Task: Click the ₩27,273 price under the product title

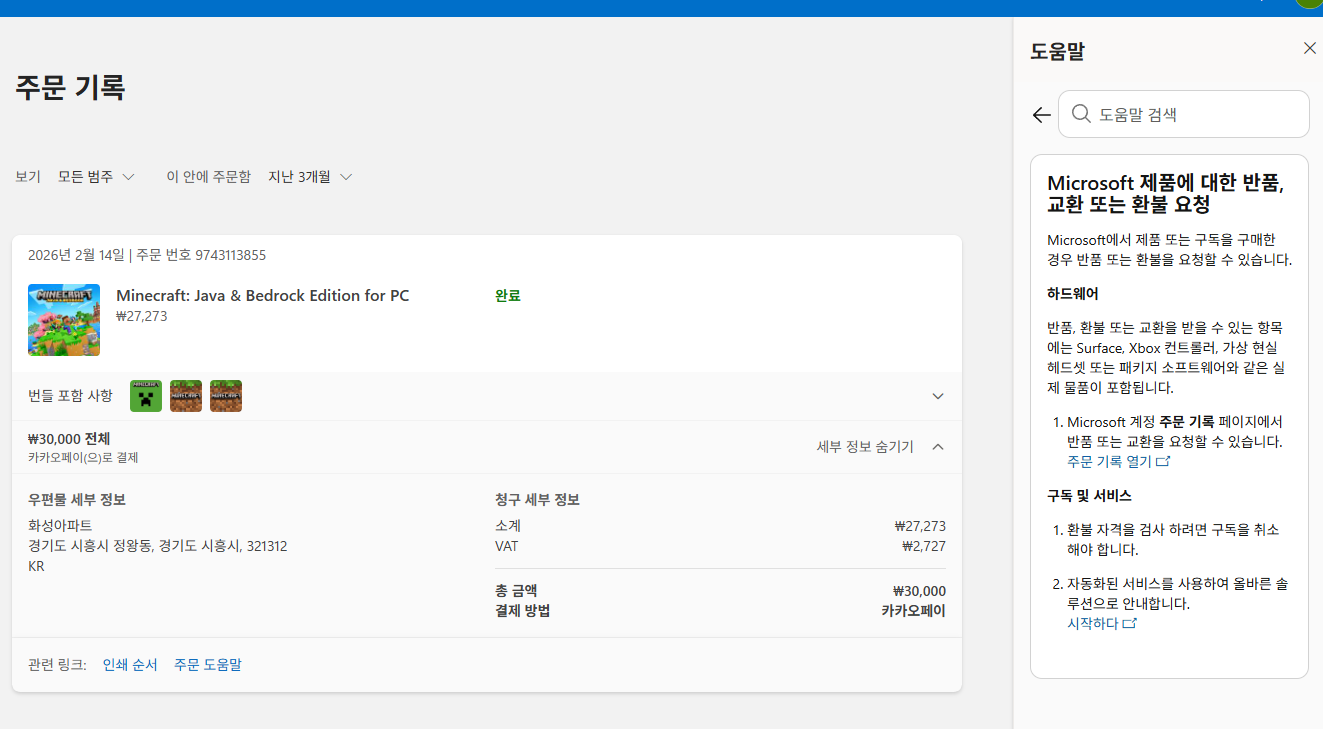Action: click(142, 316)
